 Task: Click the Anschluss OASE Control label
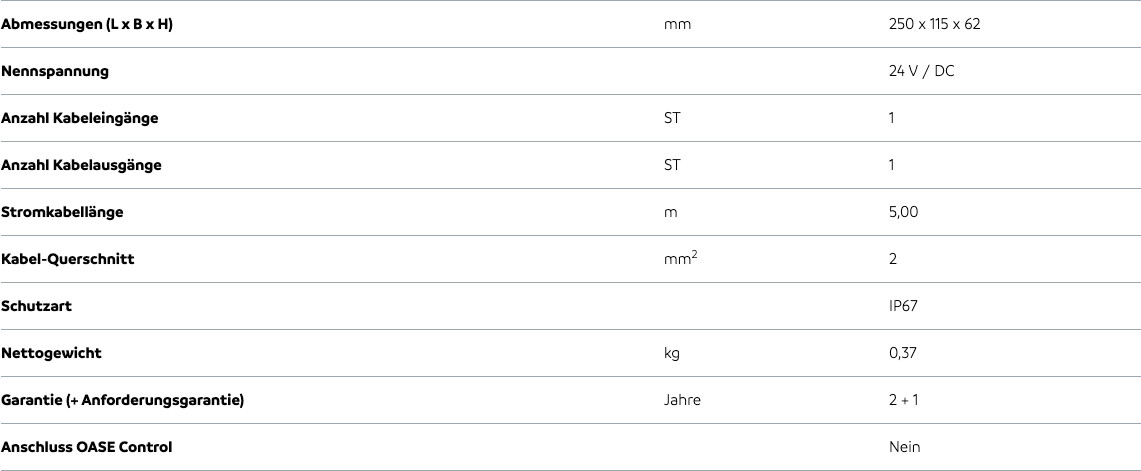click(x=87, y=447)
